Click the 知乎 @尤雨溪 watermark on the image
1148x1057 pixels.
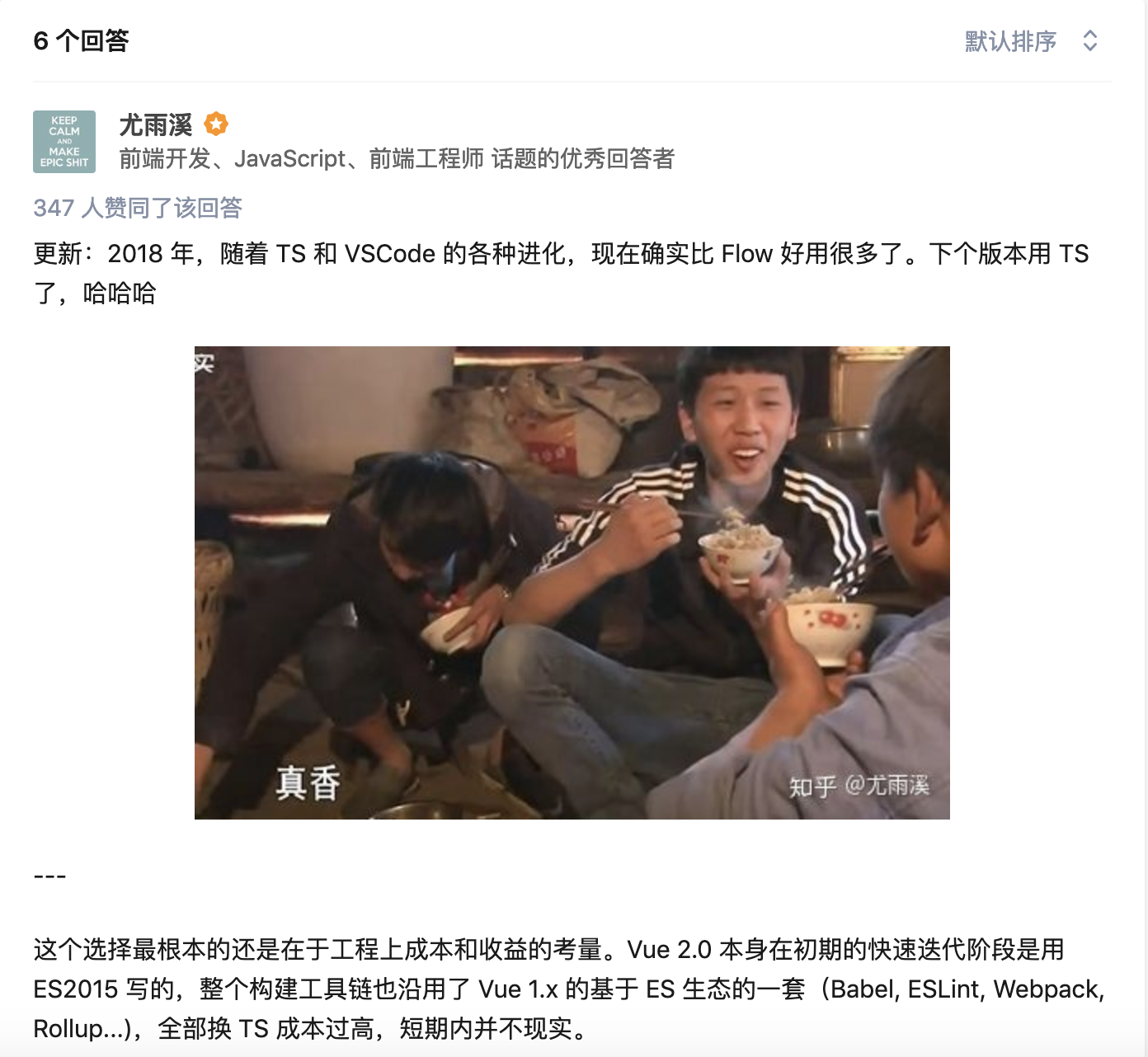click(859, 786)
